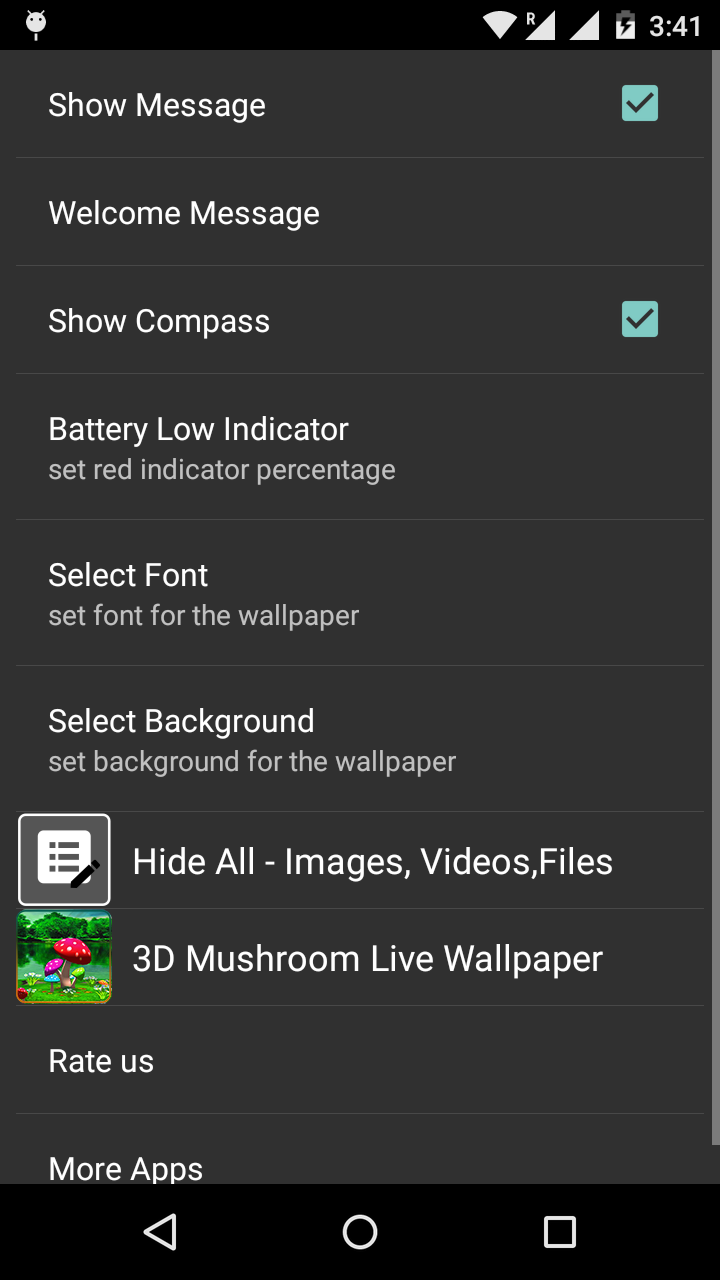The width and height of the screenshot is (720, 1280).
Task: Tap the Show Message label
Action: coord(157,105)
